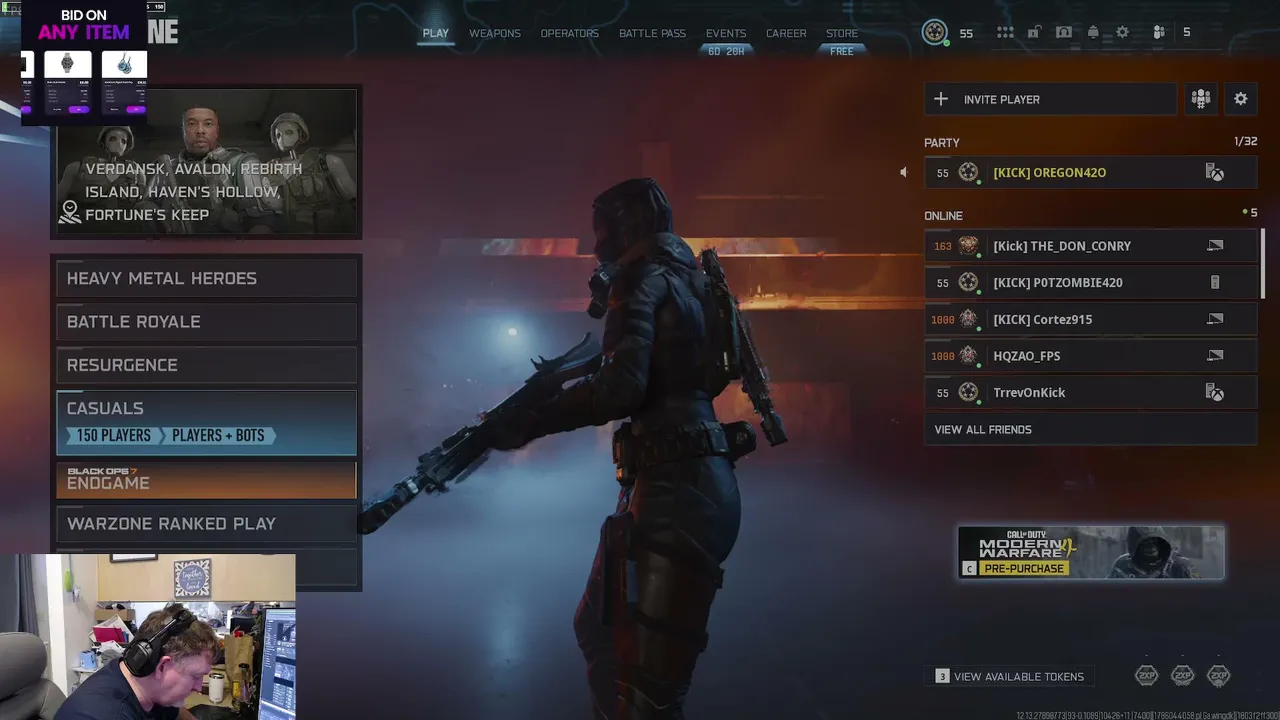Image resolution: width=1280 pixels, height=720 pixels.
Task: Click platform icon on P0TZOMBIE420 row
Action: (1215, 282)
